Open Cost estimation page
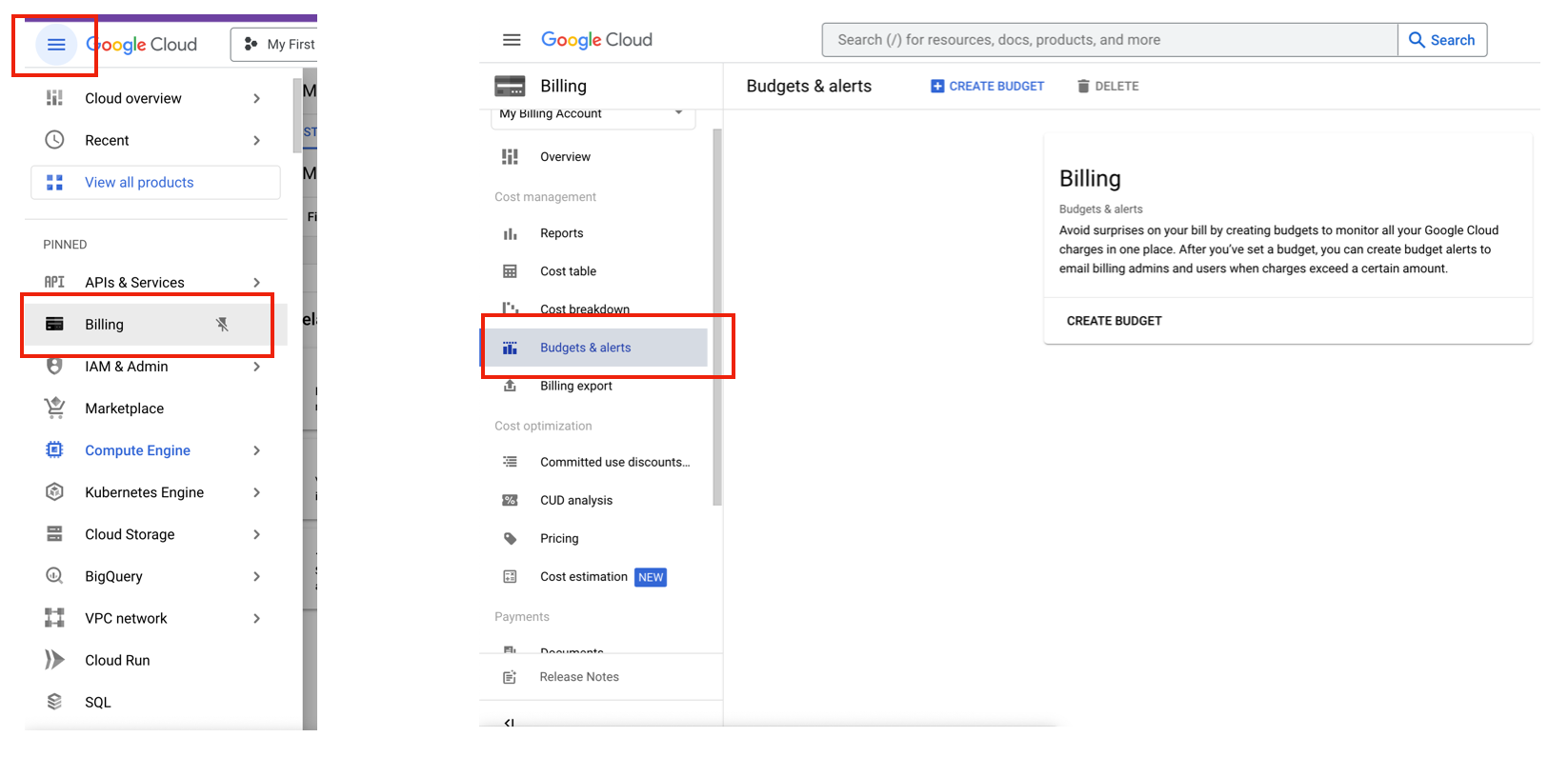Viewport: 1568px width, 777px height. coord(583,577)
